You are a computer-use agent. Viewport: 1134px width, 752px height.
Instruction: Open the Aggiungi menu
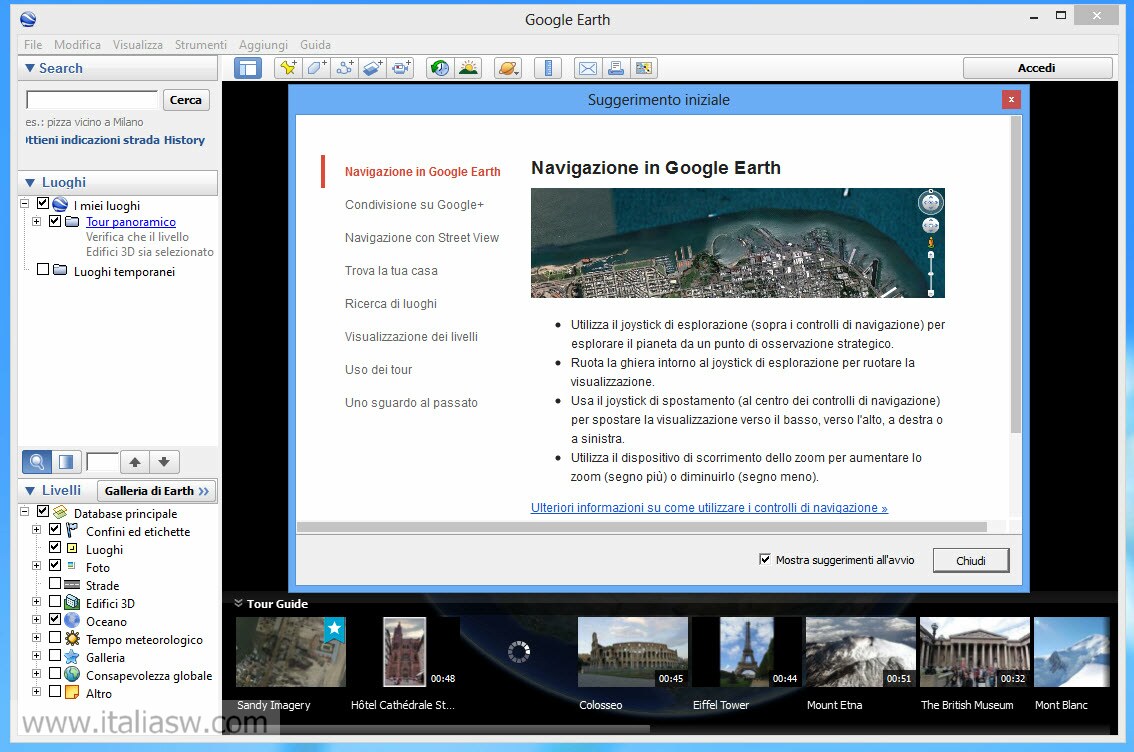263,45
